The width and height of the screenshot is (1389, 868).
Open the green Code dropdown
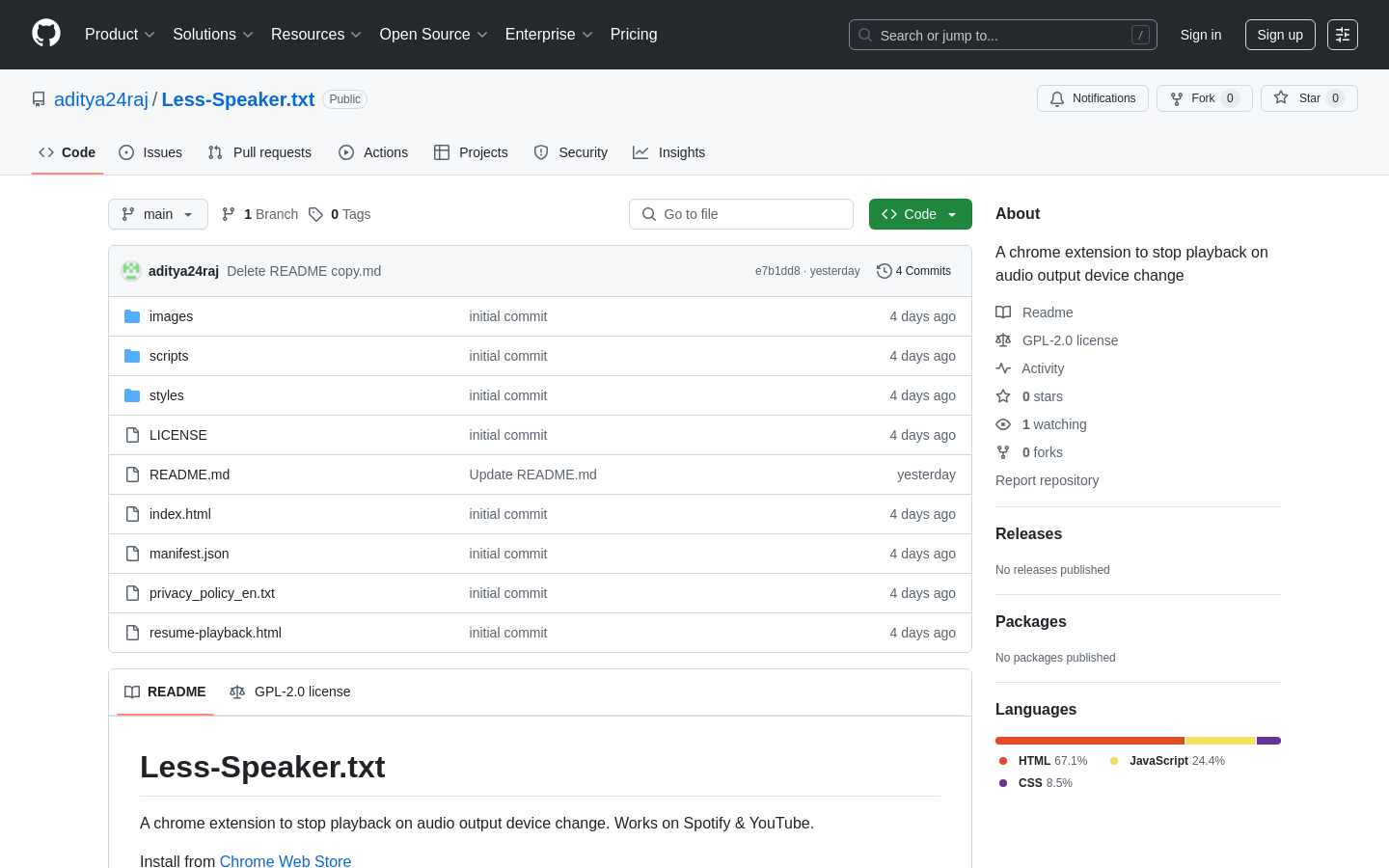(920, 214)
